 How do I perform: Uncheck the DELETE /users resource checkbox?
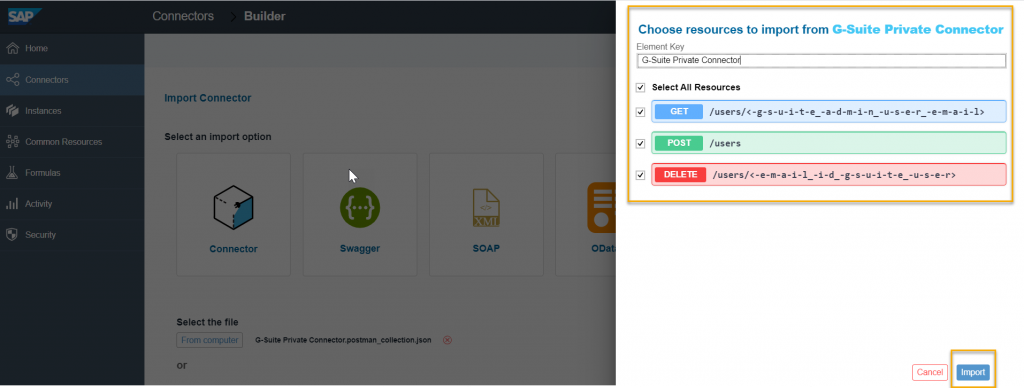point(641,175)
